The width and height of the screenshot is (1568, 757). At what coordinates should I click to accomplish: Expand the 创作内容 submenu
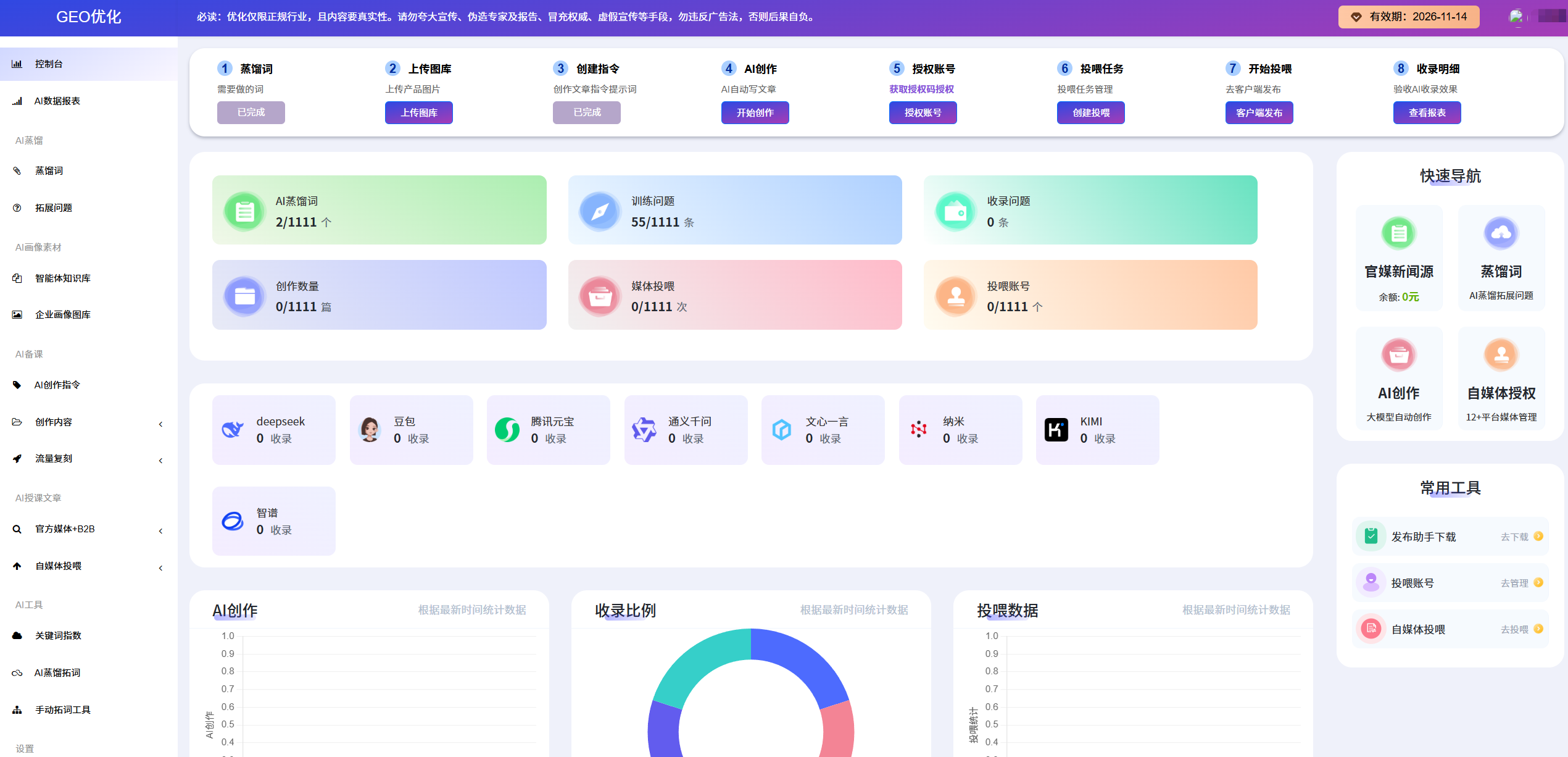tap(56, 422)
